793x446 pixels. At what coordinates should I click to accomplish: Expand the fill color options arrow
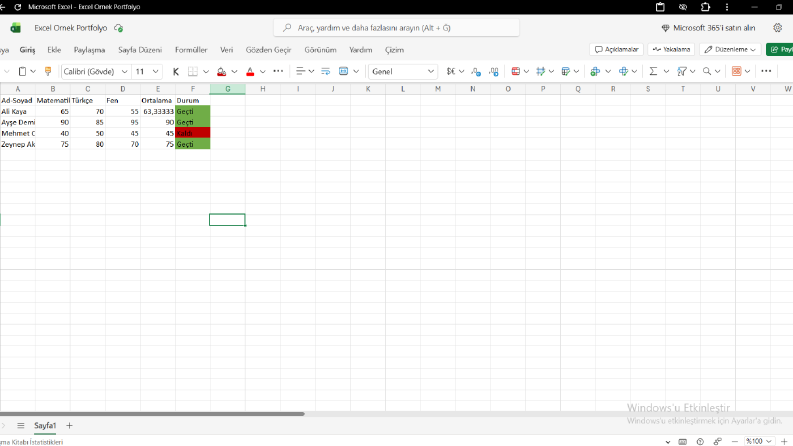point(234,71)
